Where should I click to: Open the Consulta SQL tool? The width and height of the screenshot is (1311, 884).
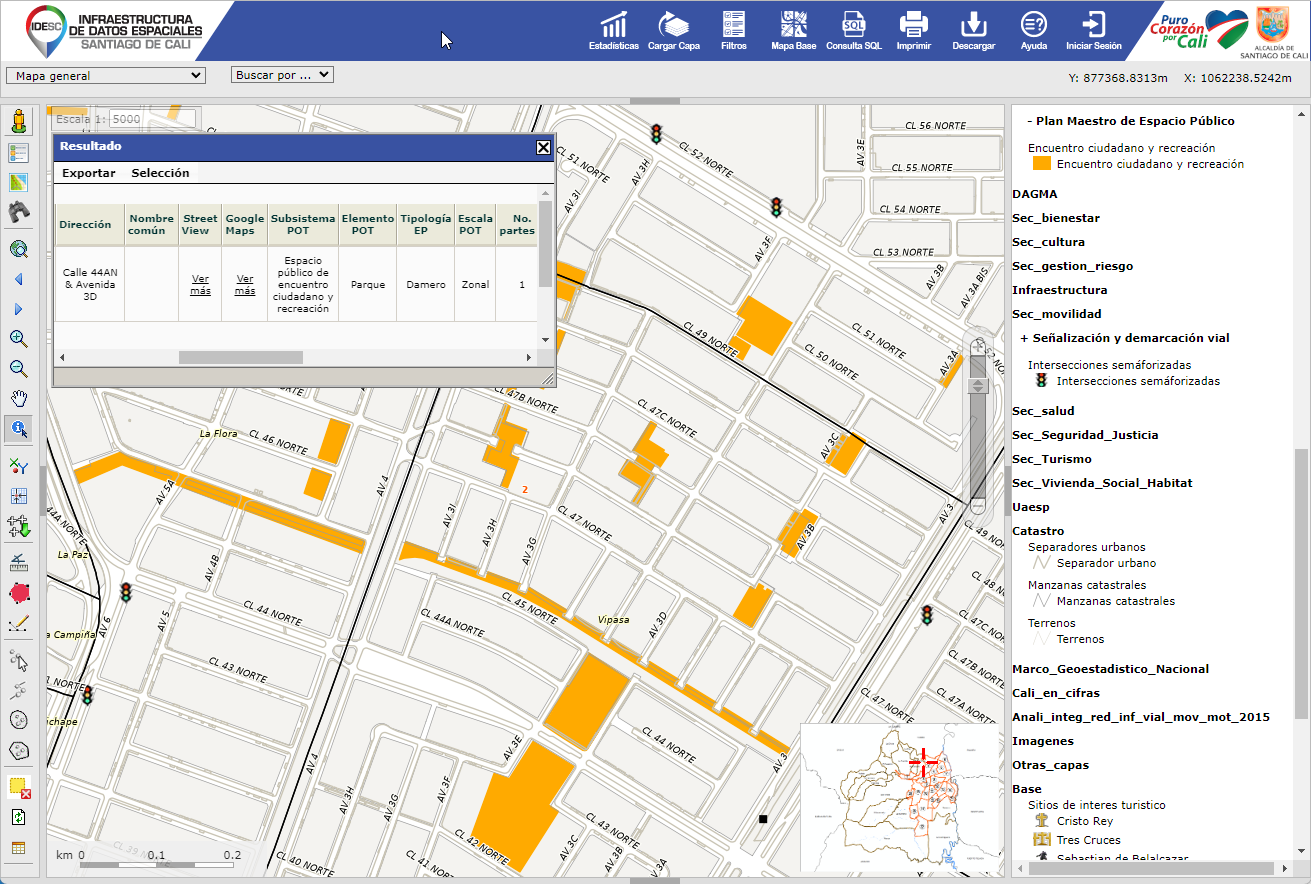[x=853, y=30]
